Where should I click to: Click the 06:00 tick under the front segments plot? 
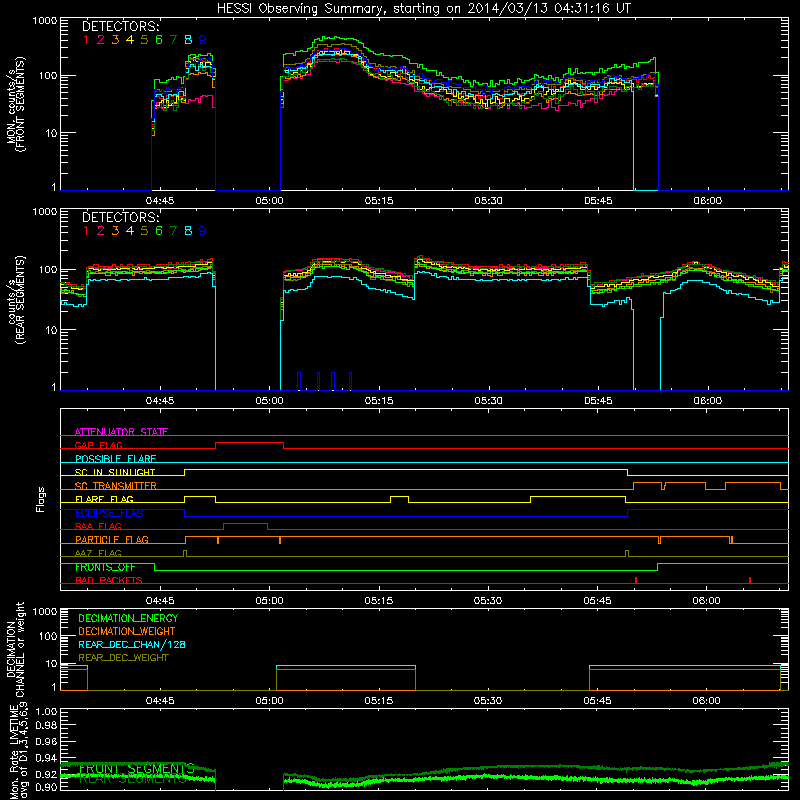pyautogui.click(x=707, y=201)
